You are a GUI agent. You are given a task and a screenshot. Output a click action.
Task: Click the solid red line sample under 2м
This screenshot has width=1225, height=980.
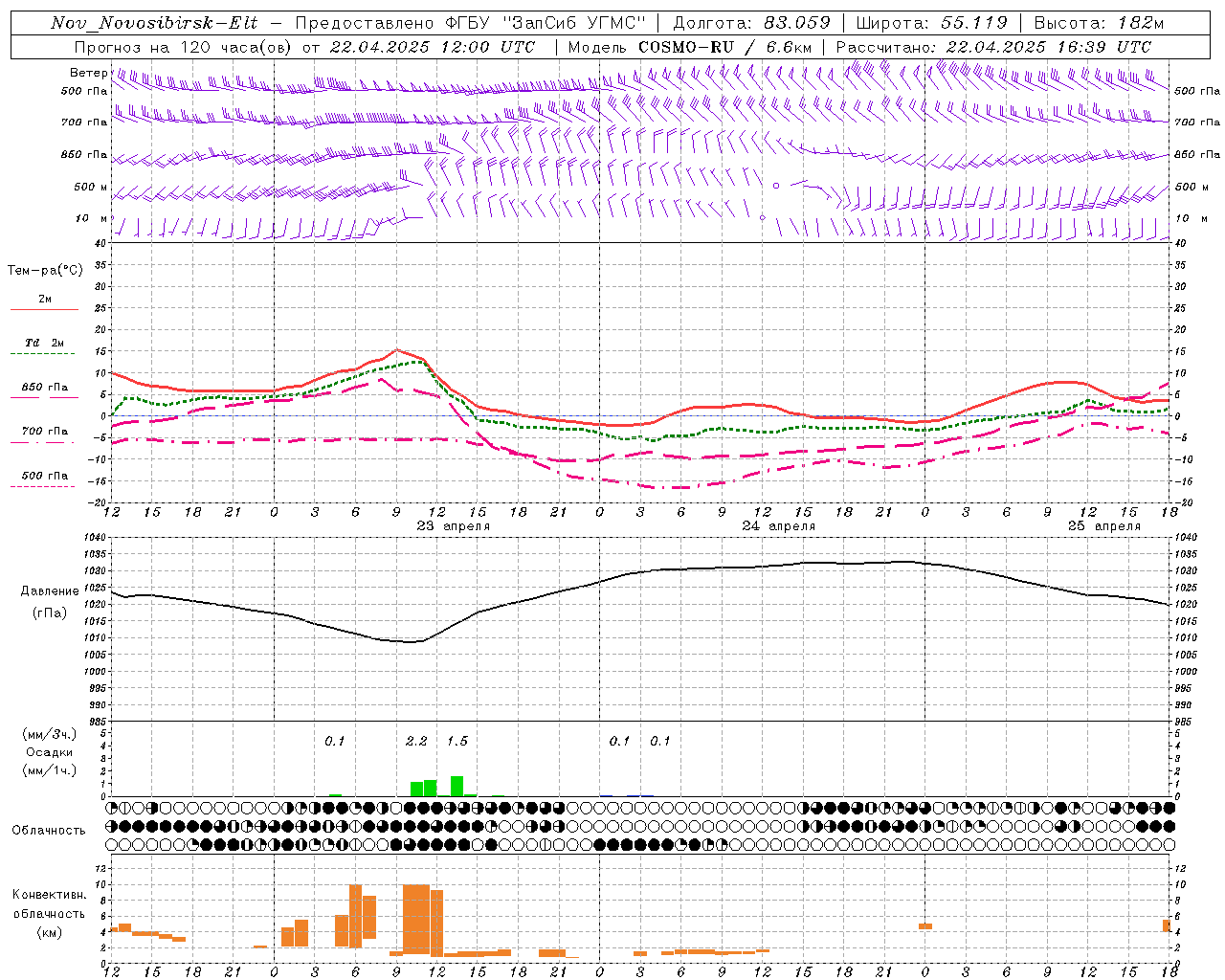coord(44,310)
